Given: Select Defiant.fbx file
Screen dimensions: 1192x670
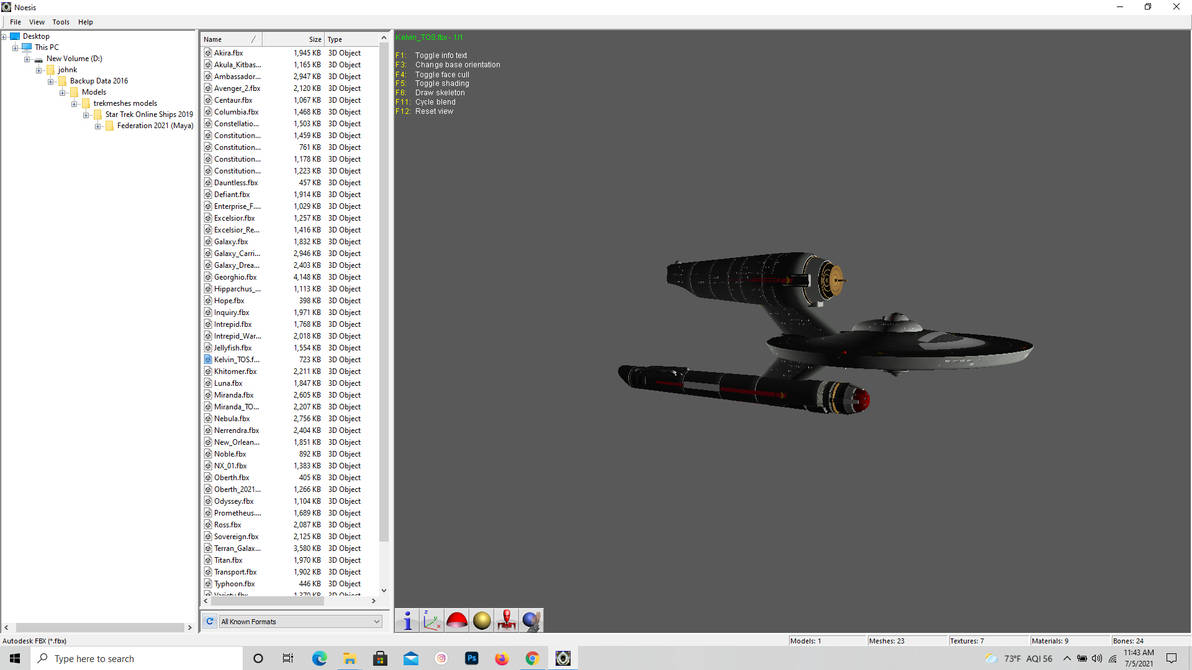Looking at the screenshot, I should point(231,195).
